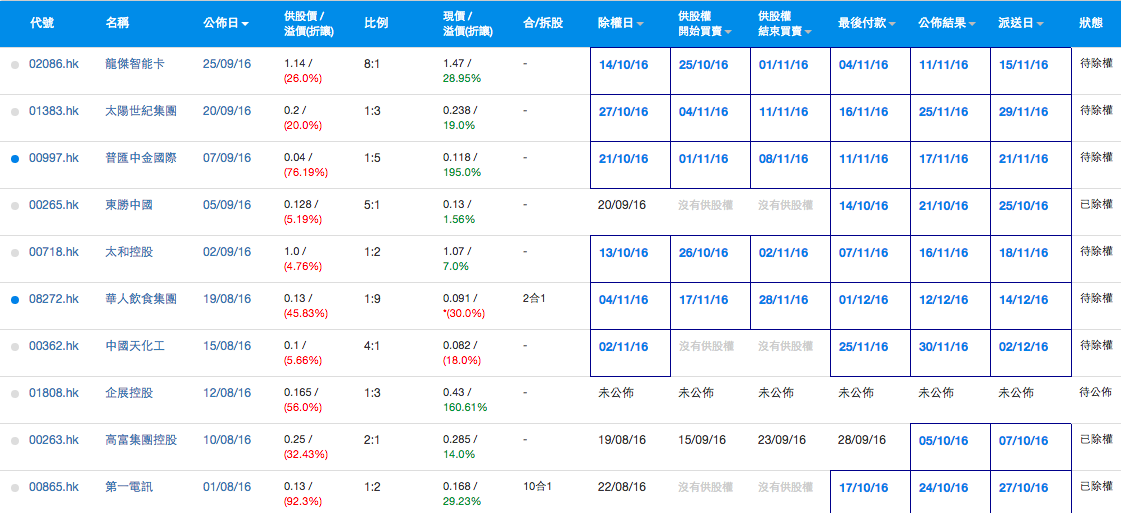1121x513 pixels.
Task: Click the 供股權結束買賣 column header
Action: (x=784, y=24)
